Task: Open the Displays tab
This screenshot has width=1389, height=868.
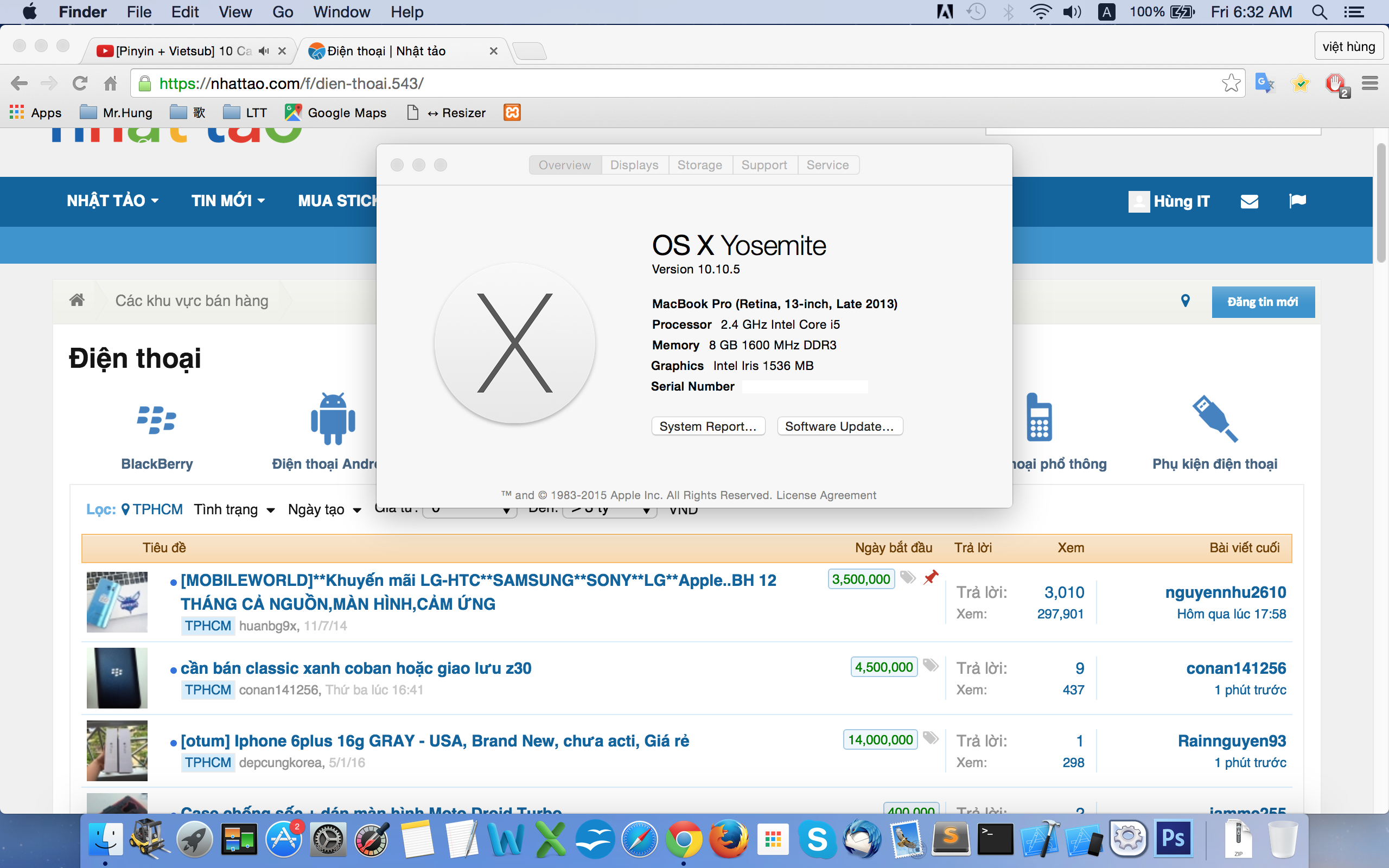Action: pos(634,165)
